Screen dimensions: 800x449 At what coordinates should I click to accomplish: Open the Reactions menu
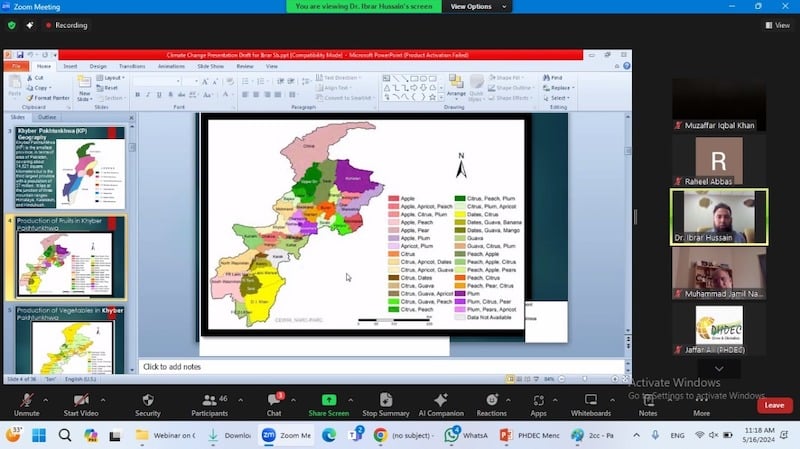[491, 399]
